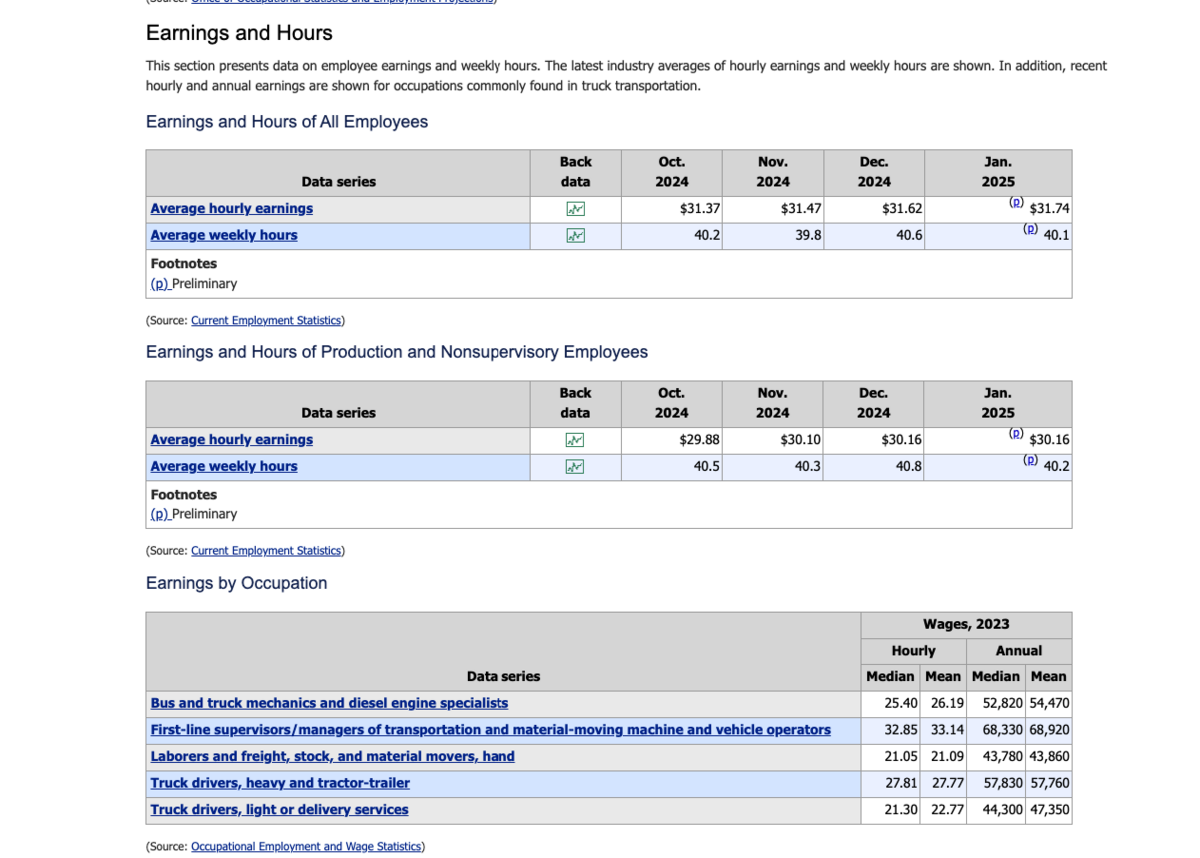This screenshot has width=1200, height=858.
Task: Click Average hourly earnings link in All Employees table
Action: coord(231,209)
